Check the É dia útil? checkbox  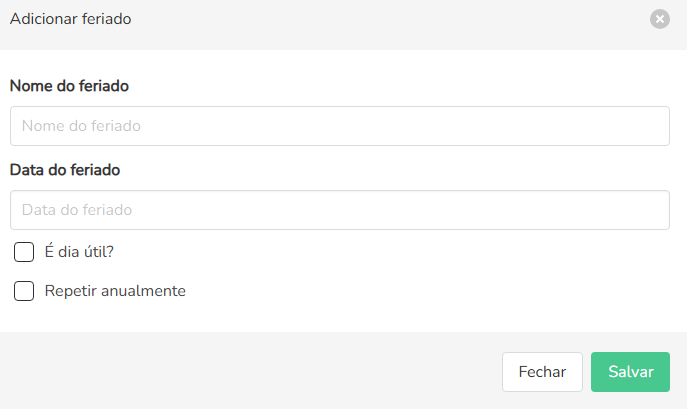click(x=24, y=251)
